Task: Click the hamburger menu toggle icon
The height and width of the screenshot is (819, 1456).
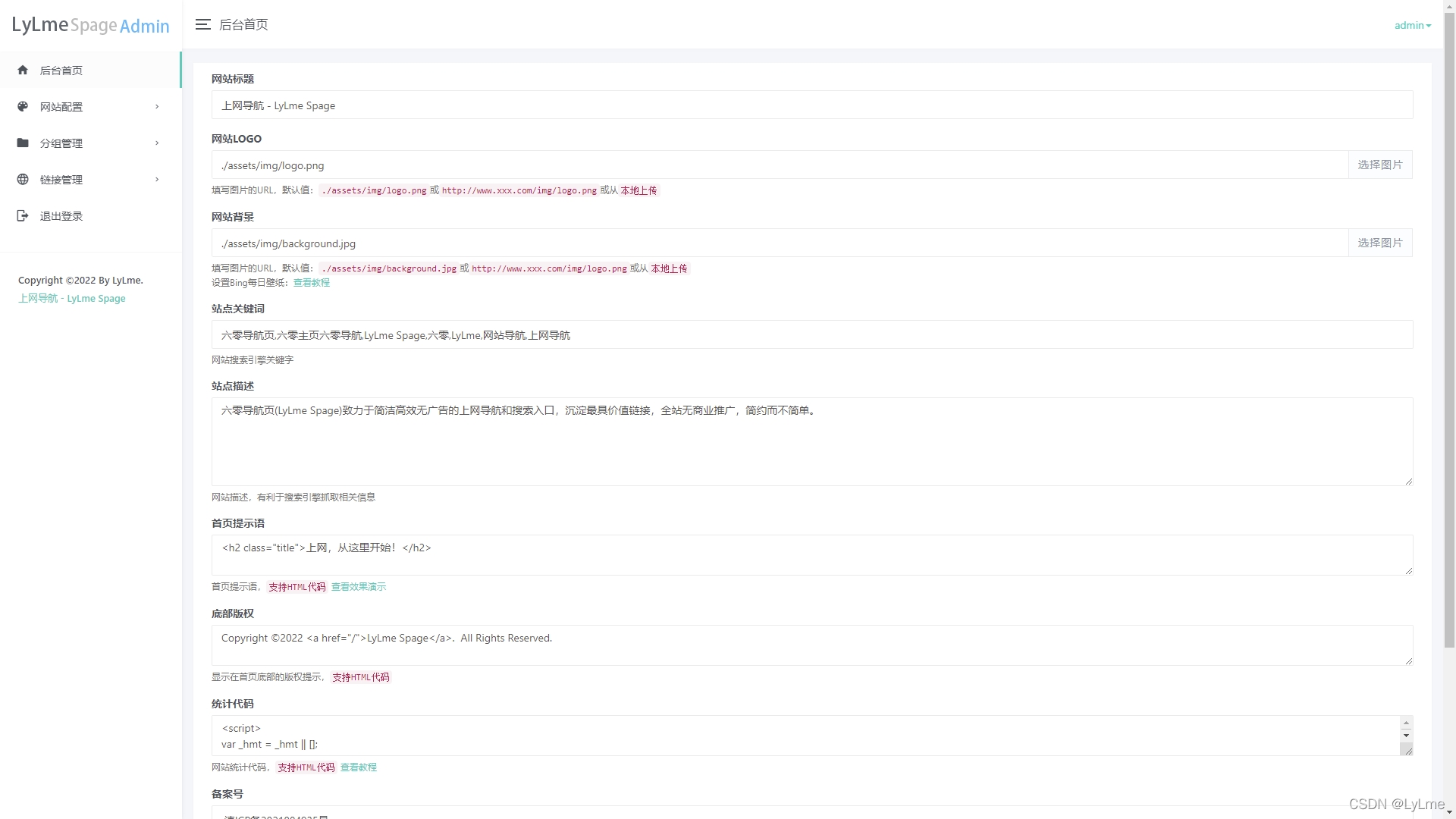Action: [202, 24]
